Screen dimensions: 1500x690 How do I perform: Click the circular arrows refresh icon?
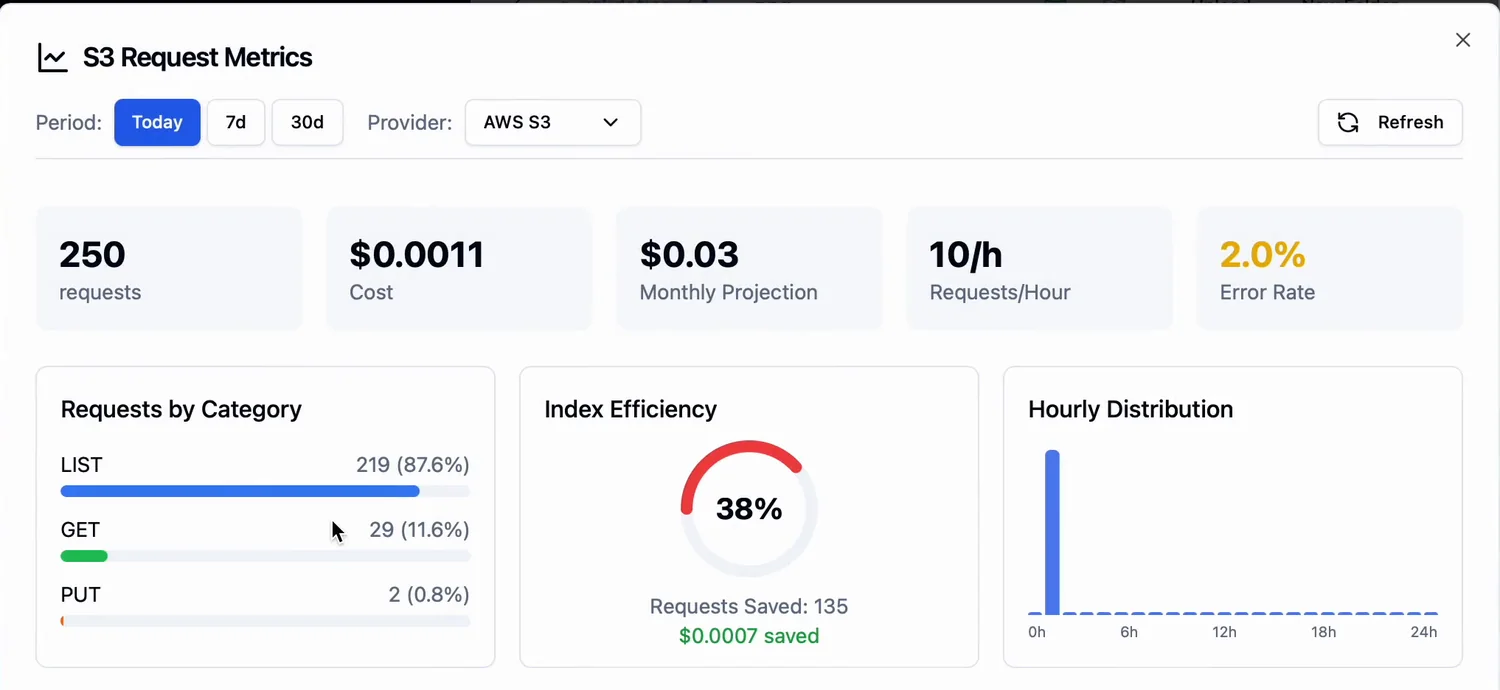[x=1348, y=122]
